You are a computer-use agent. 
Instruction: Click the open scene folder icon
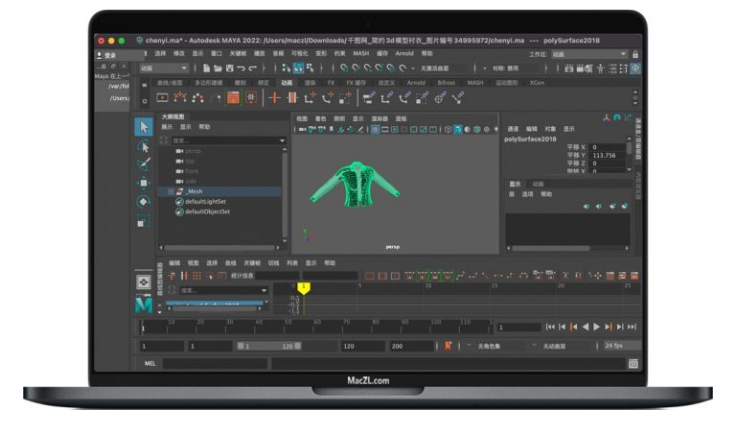pyautogui.click(x=218, y=69)
